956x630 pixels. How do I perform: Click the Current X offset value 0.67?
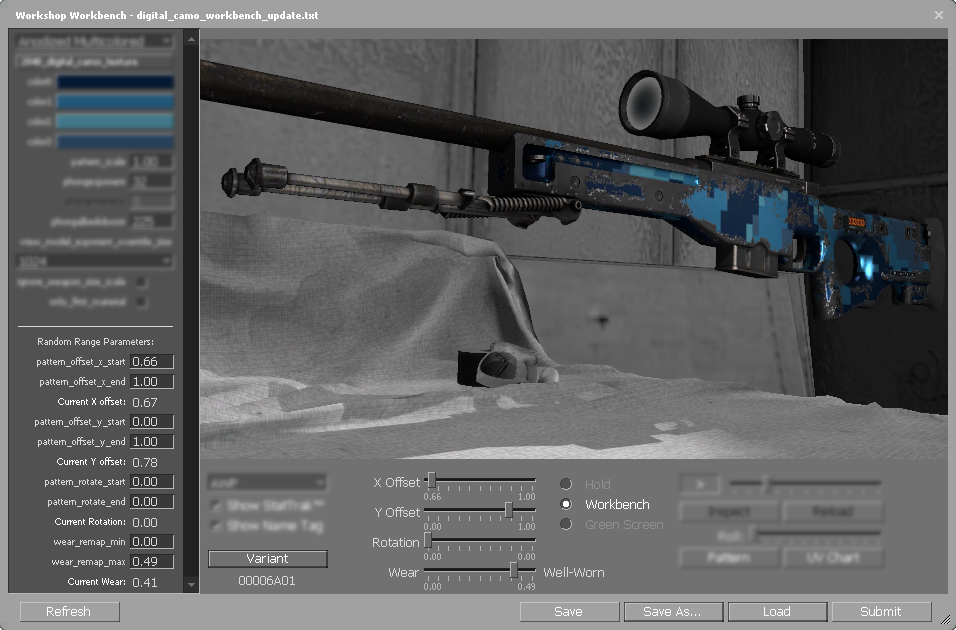144,403
